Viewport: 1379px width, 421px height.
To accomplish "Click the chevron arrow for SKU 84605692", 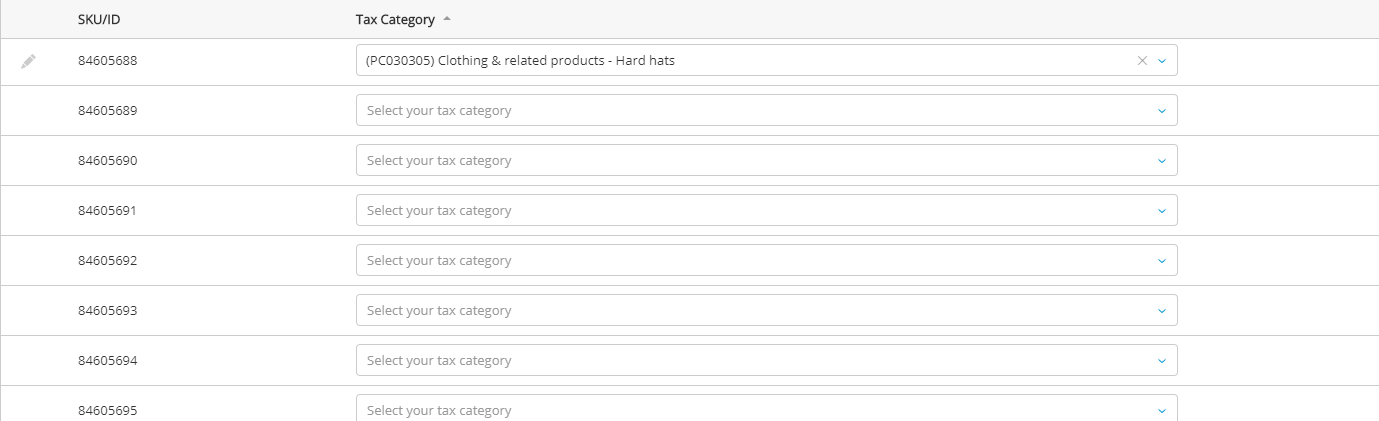I will pos(1162,261).
